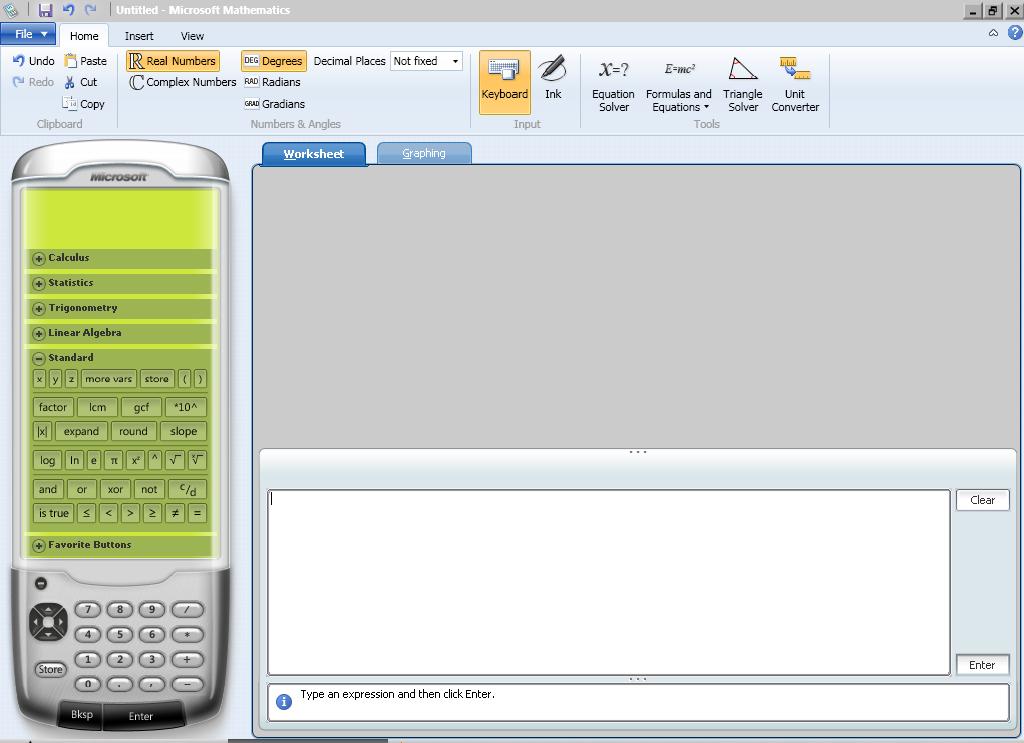Click the store button in Standard group
Screen dimensions: 1024x743
(157, 379)
